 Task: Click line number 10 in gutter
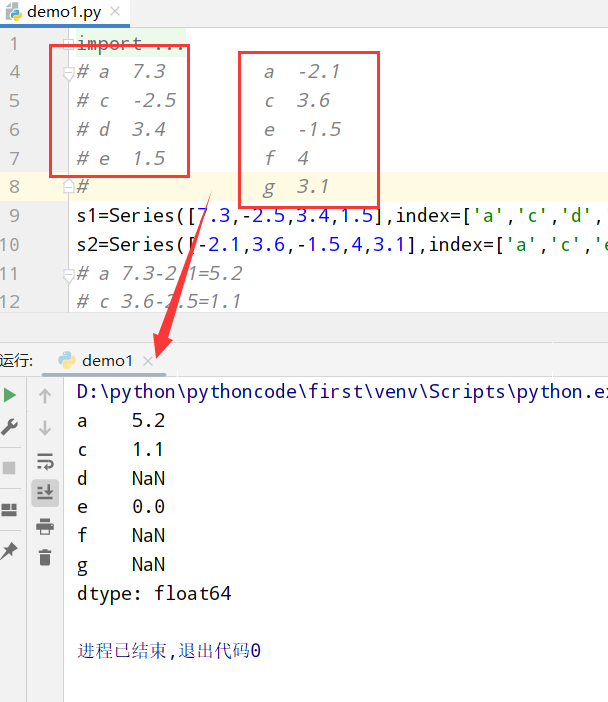(x=10, y=245)
